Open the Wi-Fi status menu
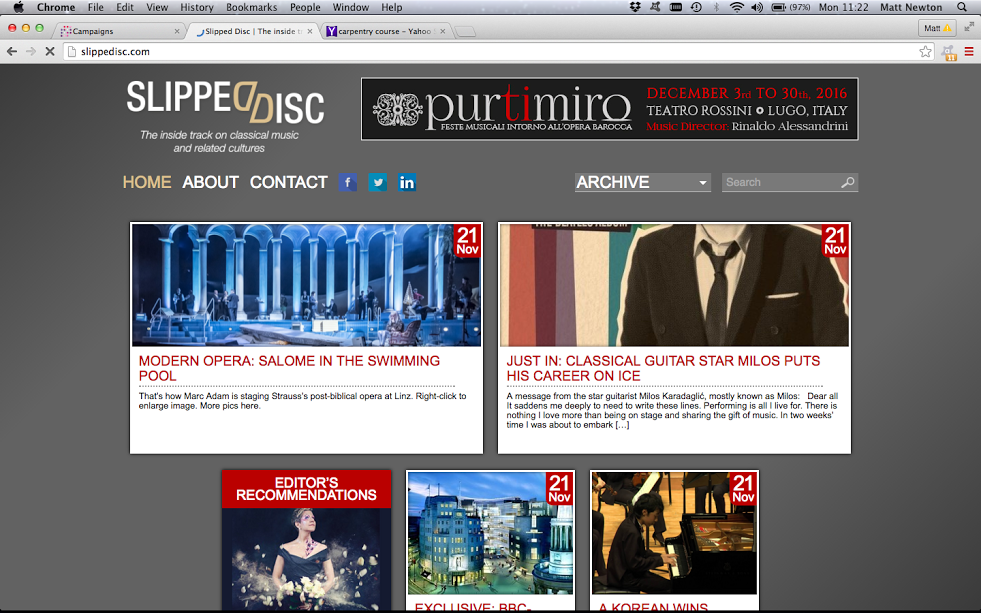Screen dimensions: 981x613 coord(737,8)
